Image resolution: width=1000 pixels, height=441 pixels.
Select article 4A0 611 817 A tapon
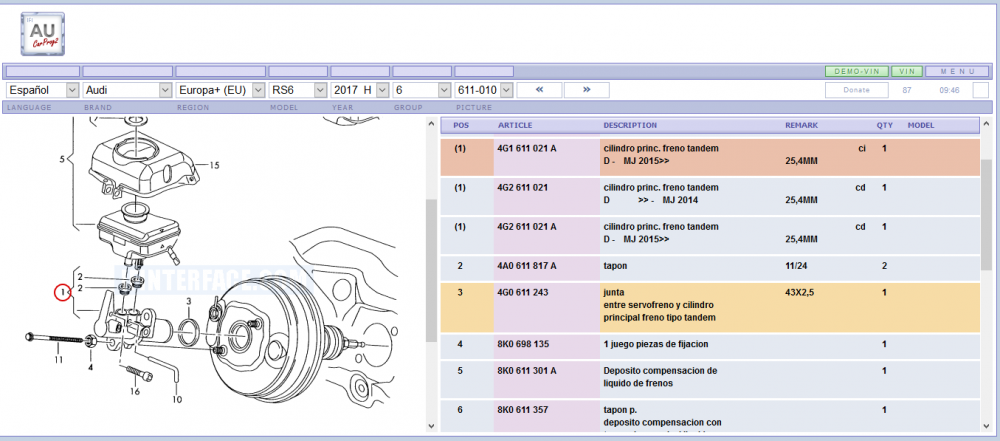click(x=527, y=266)
